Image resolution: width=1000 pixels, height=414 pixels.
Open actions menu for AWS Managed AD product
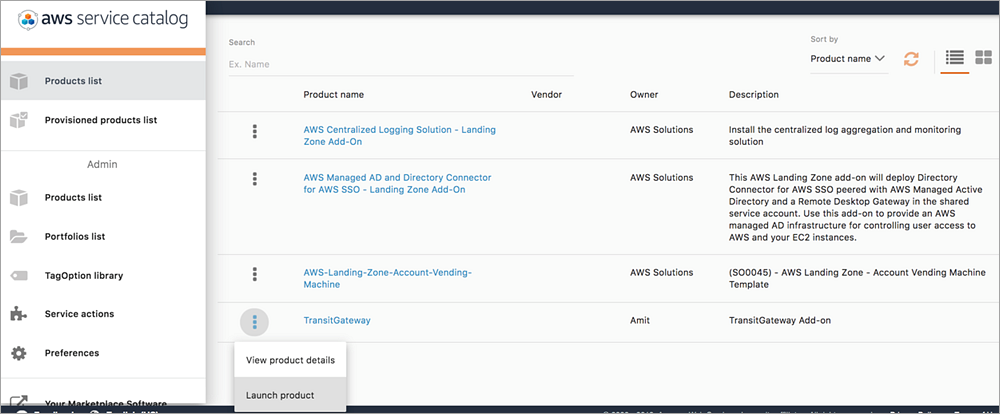(254, 179)
